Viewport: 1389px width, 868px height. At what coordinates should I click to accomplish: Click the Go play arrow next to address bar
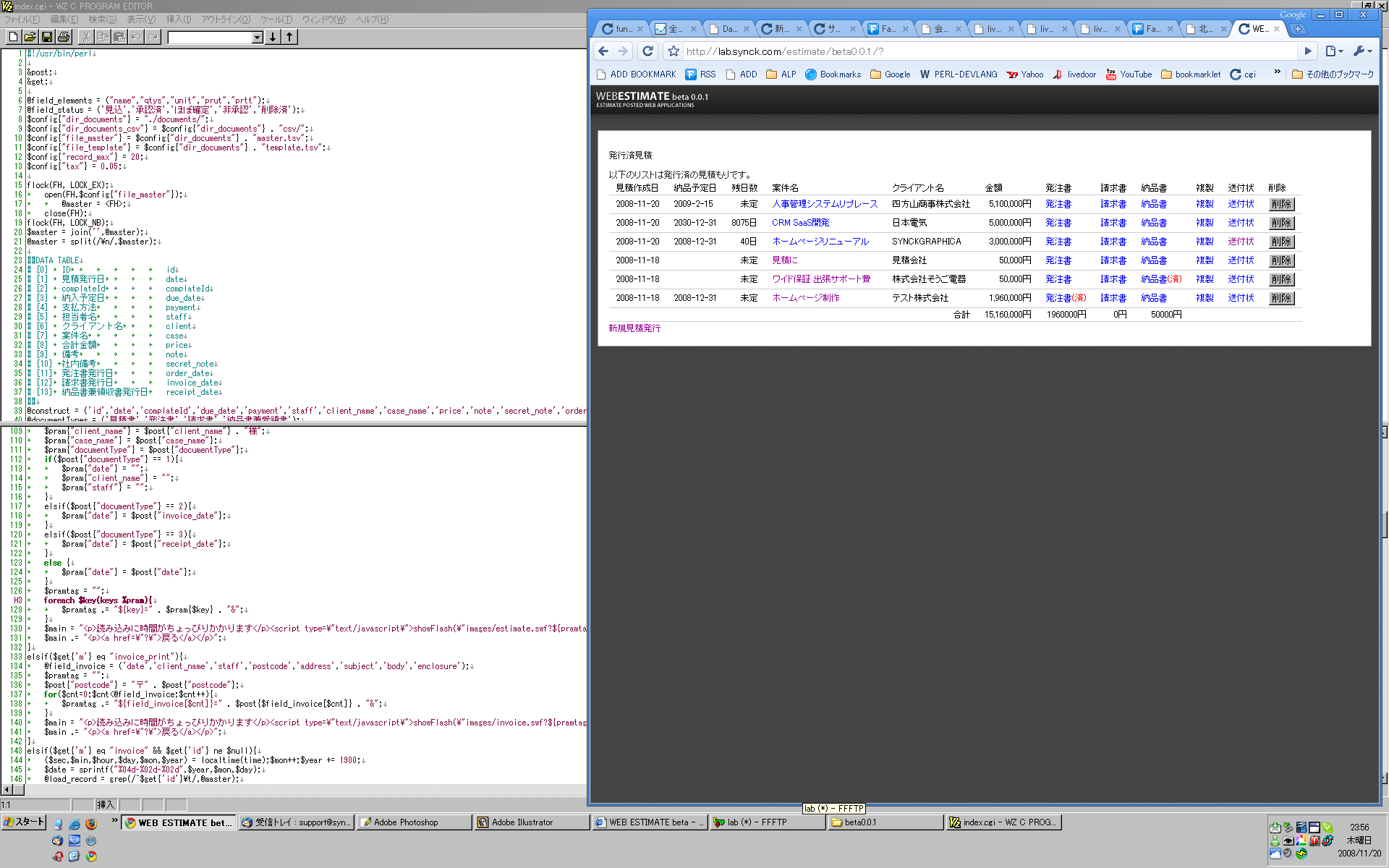(1307, 51)
